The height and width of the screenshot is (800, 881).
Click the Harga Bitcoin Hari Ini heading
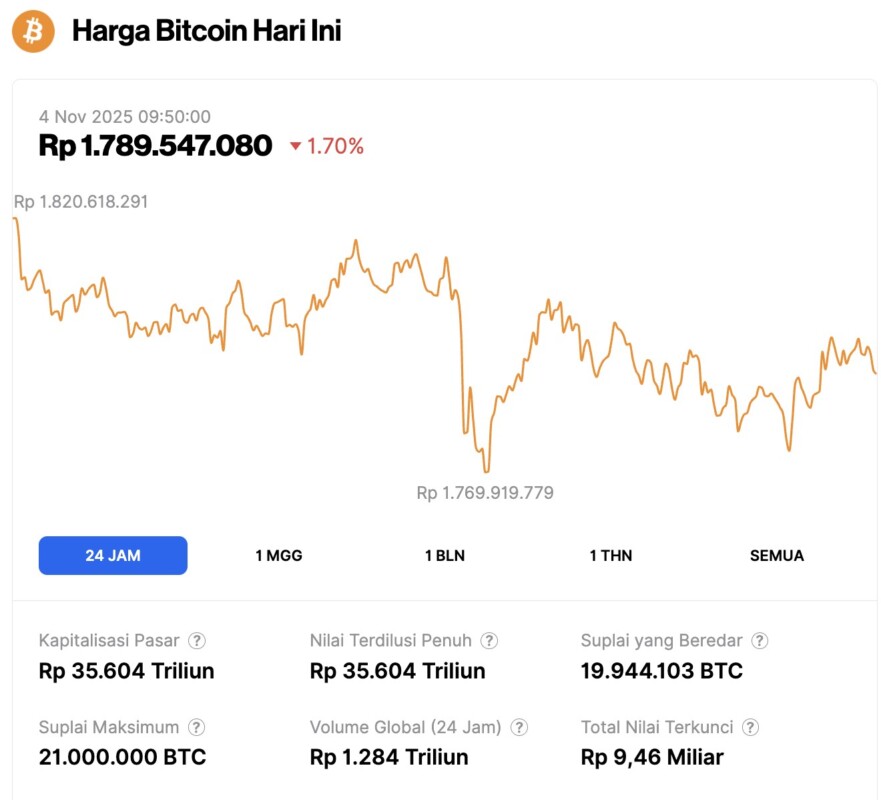(x=206, y=31)
